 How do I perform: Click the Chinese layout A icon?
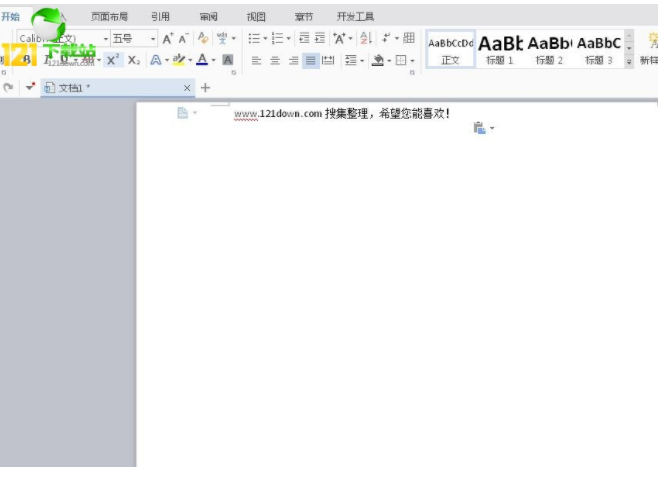coord(339,39)
